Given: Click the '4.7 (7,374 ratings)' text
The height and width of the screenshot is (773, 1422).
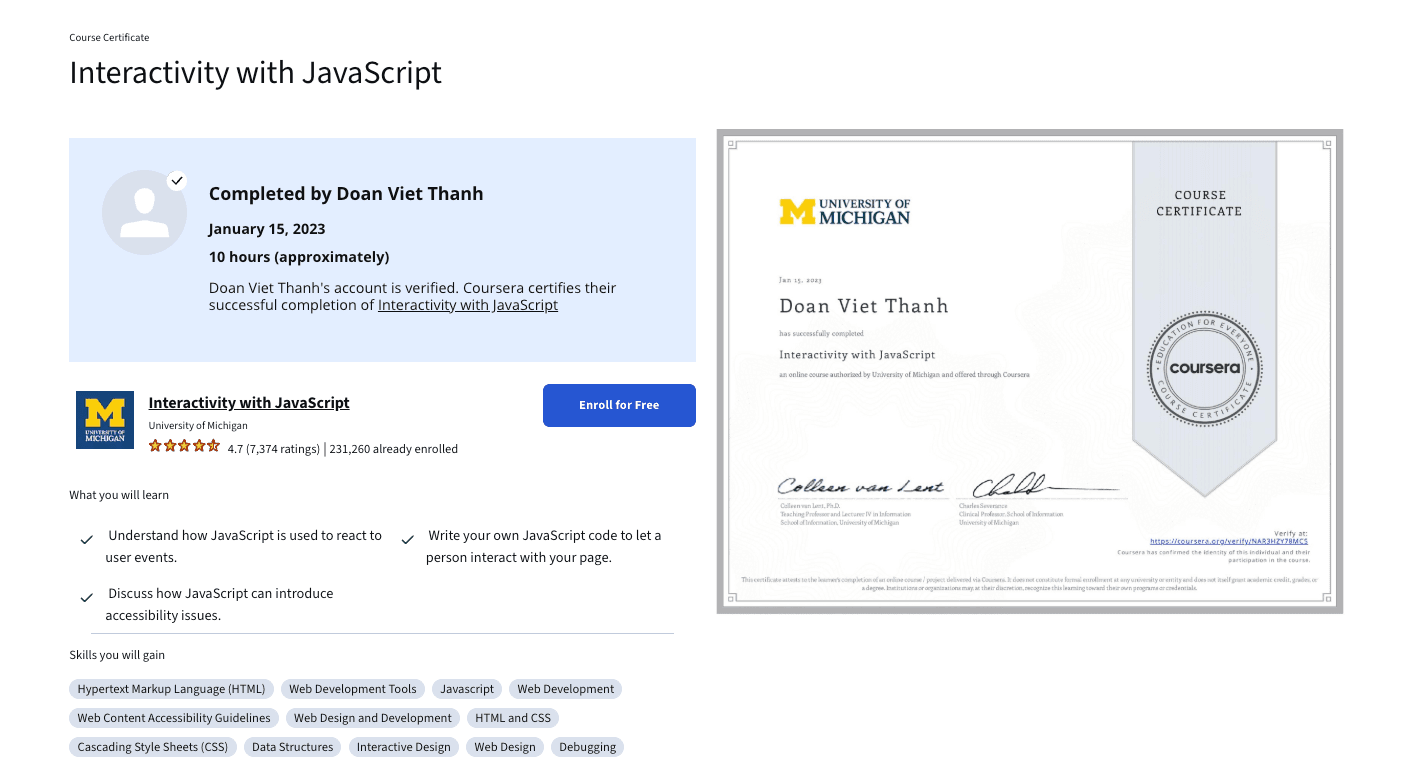Looking at the screenshot, I should [274, 449].
